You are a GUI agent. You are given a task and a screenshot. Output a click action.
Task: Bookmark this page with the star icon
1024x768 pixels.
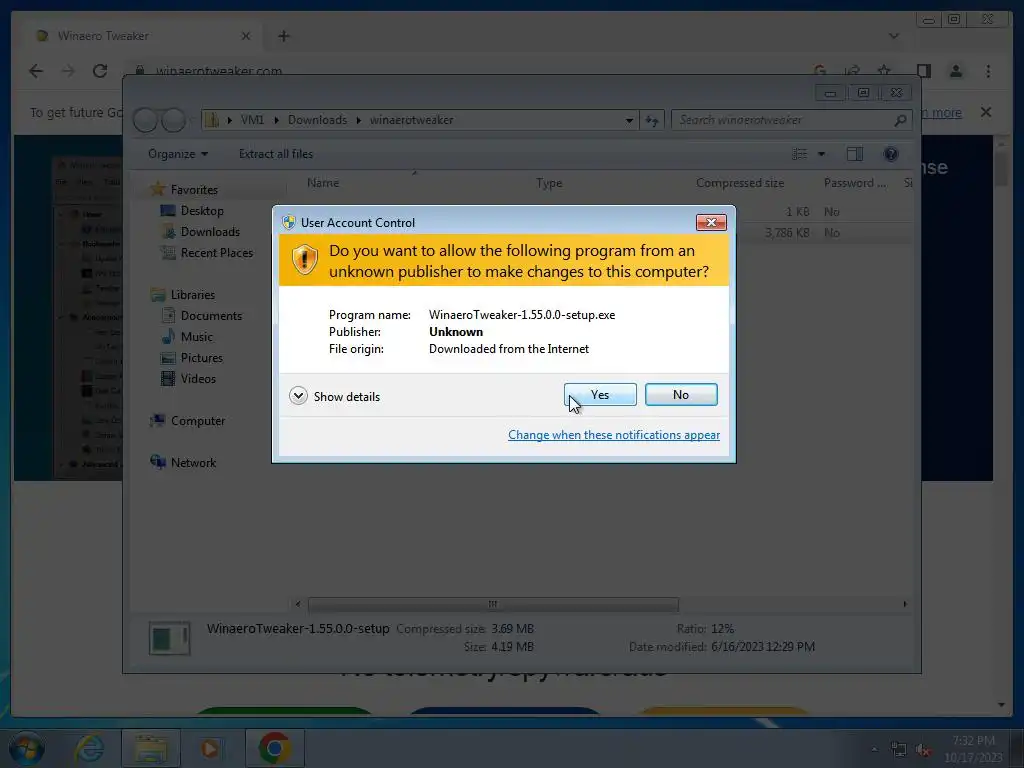[x=884, y=71]
